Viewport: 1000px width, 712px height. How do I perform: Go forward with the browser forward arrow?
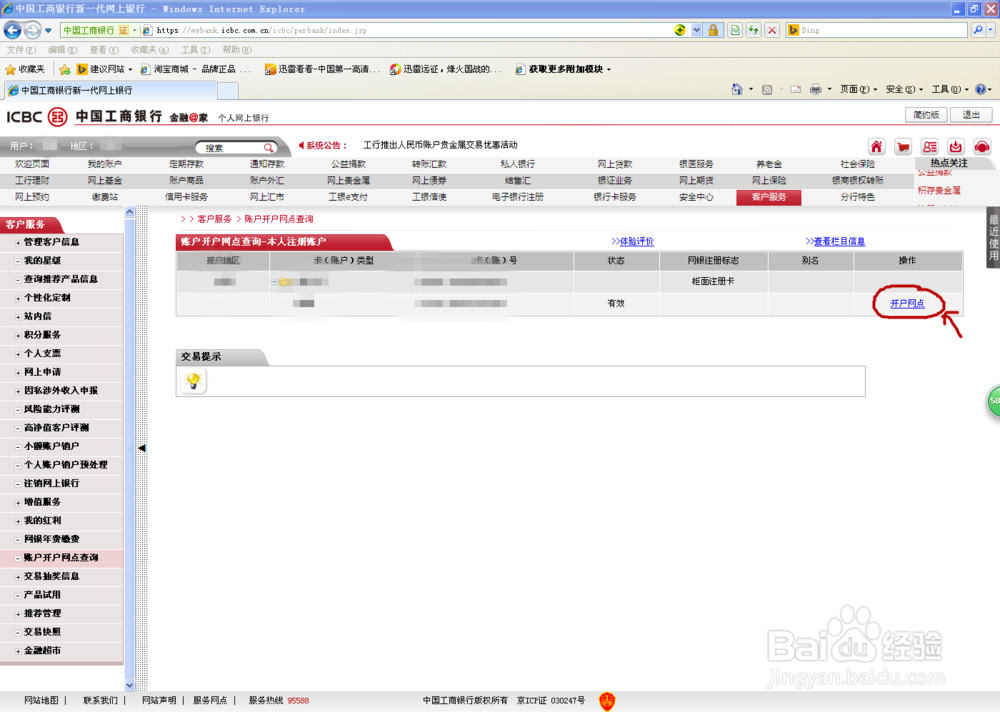(x=33, y=30)
